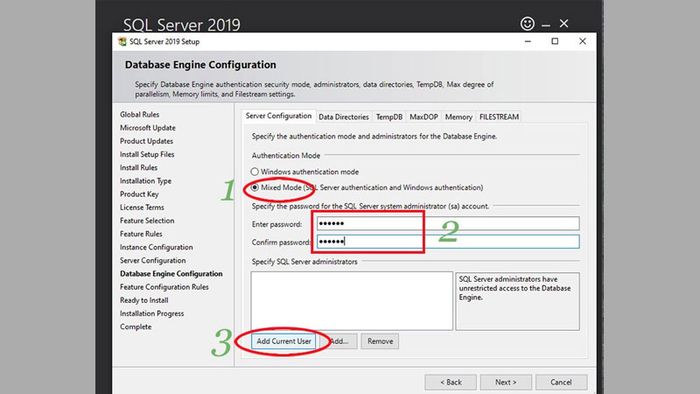
Task: Go Back to previous setup step
Action: coord(451,382)
